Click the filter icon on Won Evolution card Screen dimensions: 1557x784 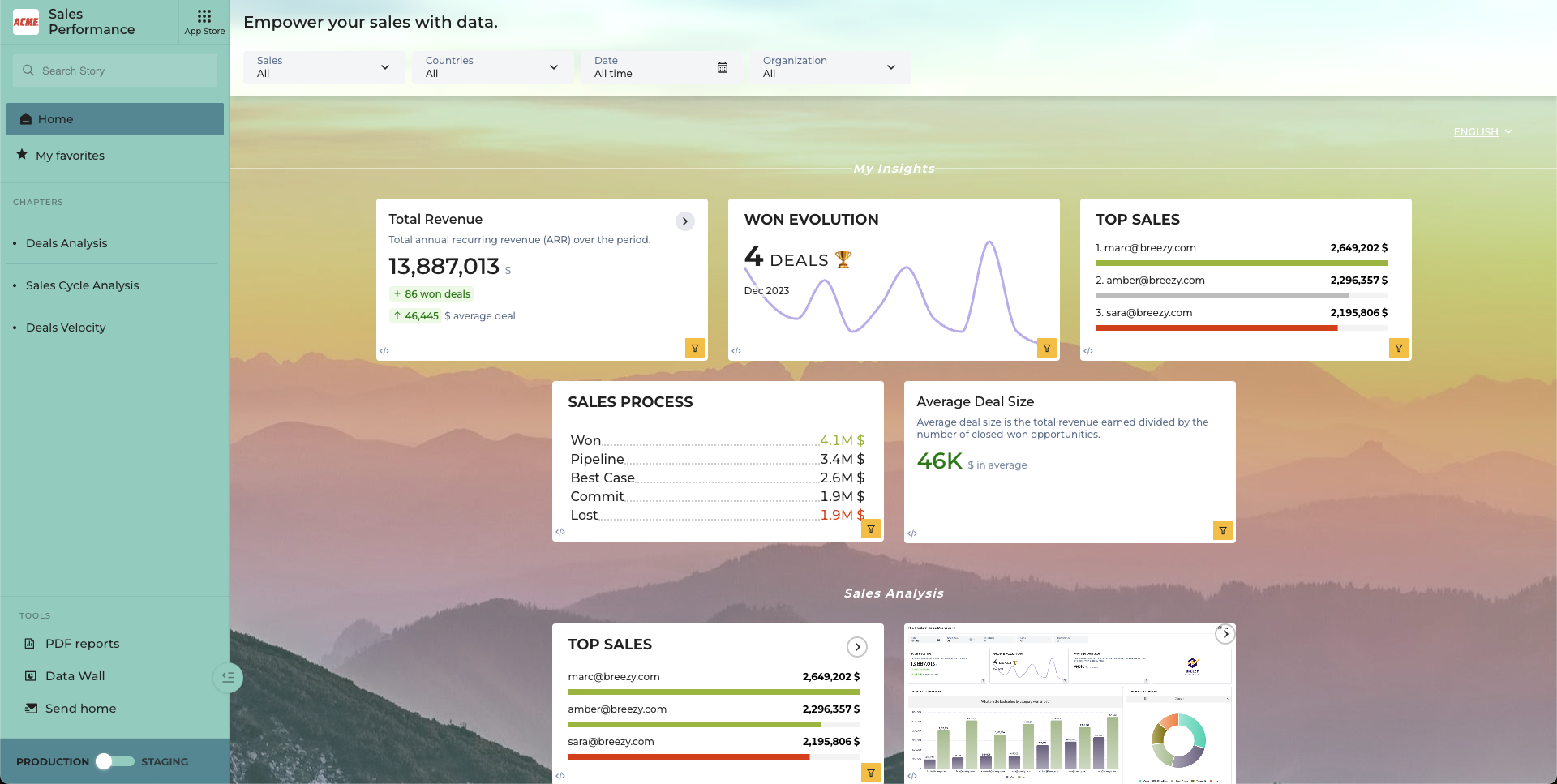1046,348
